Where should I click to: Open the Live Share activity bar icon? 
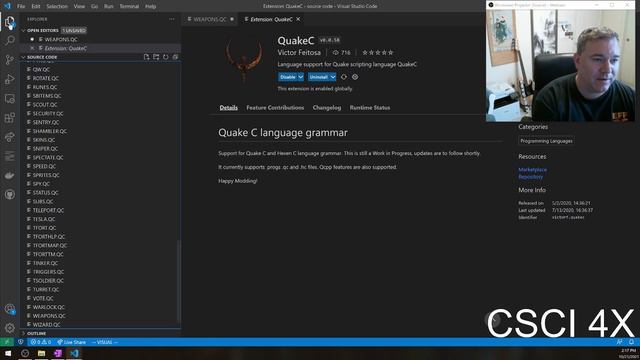(x=9, y=137)
